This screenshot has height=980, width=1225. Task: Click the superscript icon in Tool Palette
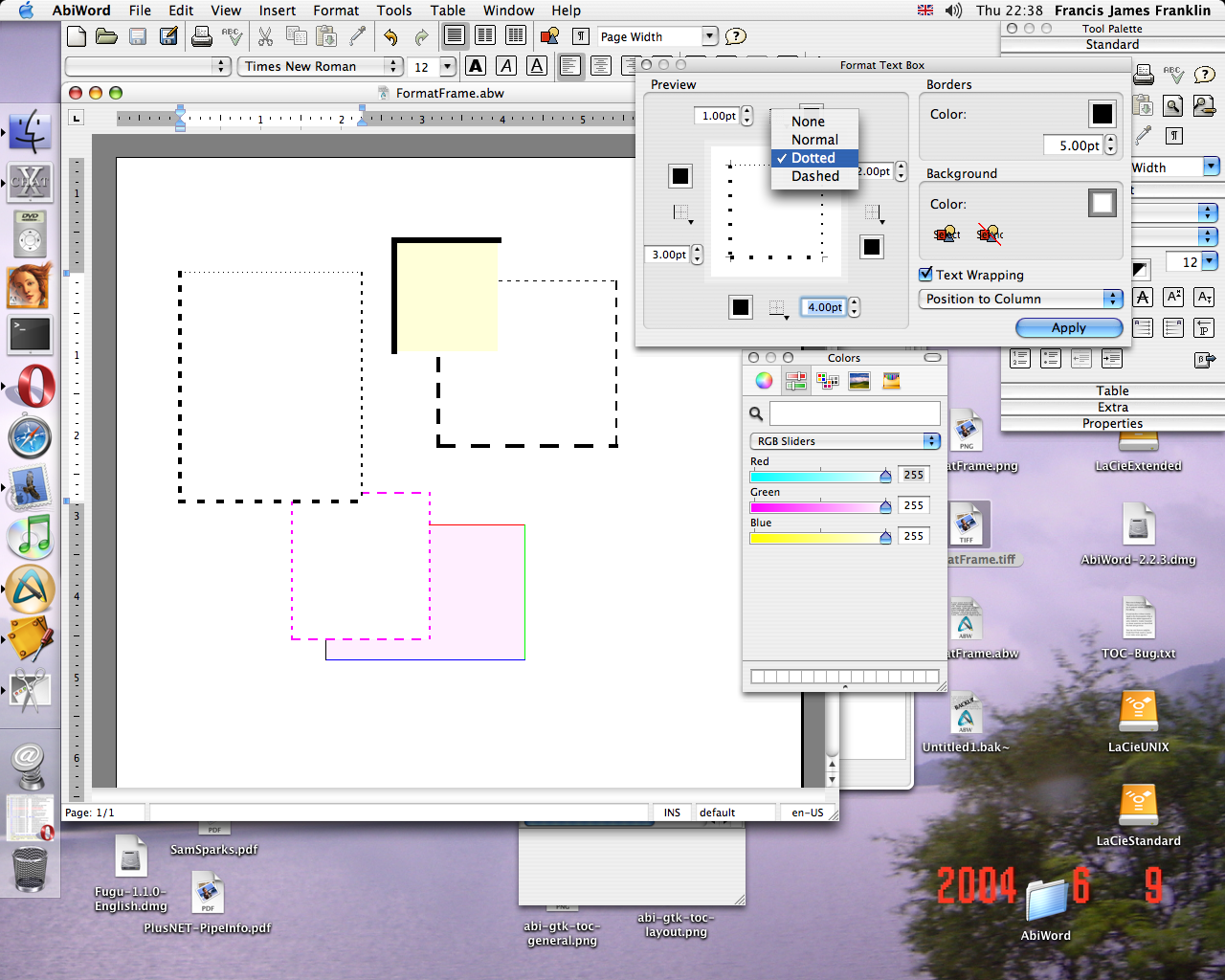pyautogui.click(x=1174, y=298)
